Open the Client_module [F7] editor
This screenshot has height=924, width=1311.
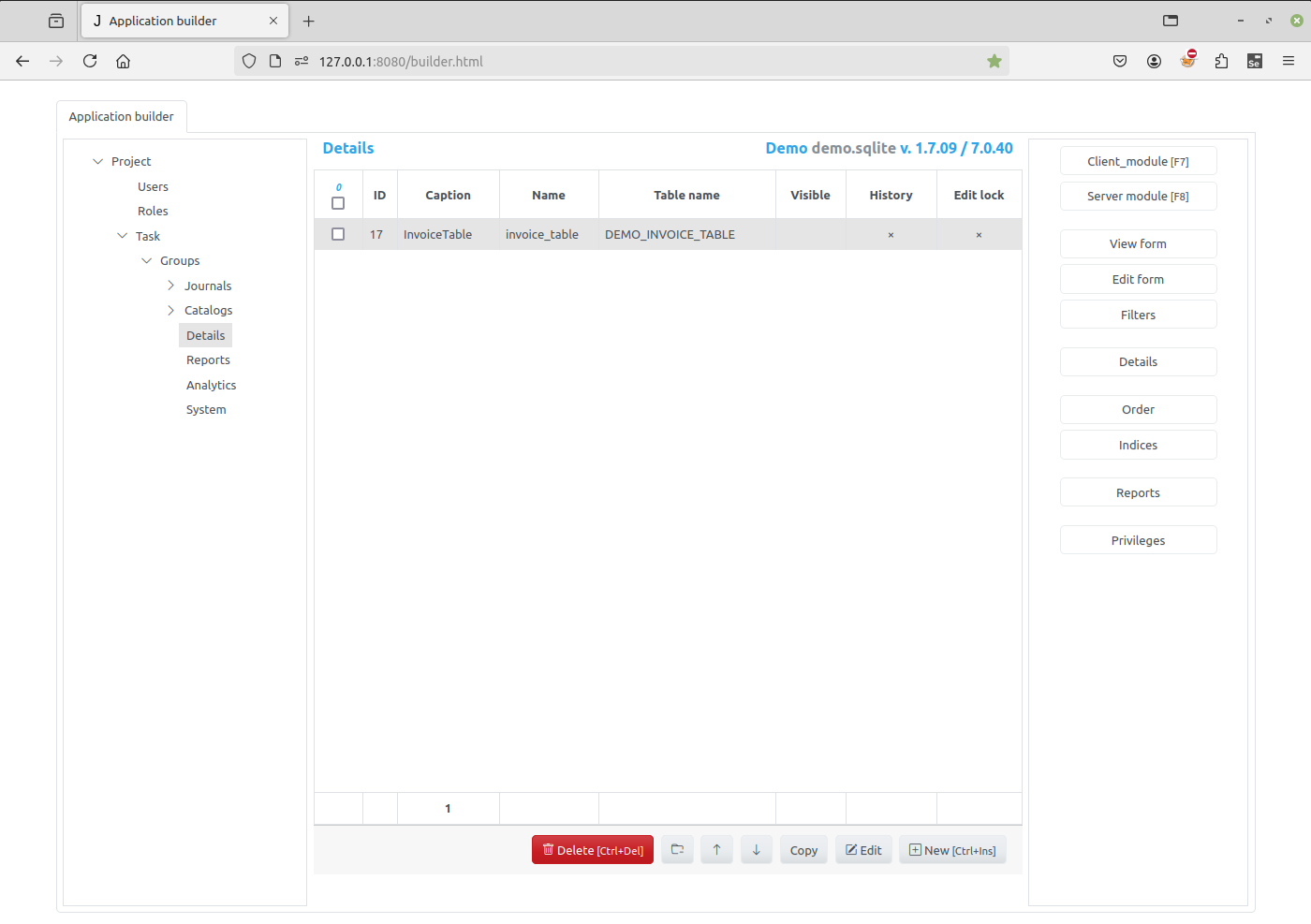point(1138,161)
